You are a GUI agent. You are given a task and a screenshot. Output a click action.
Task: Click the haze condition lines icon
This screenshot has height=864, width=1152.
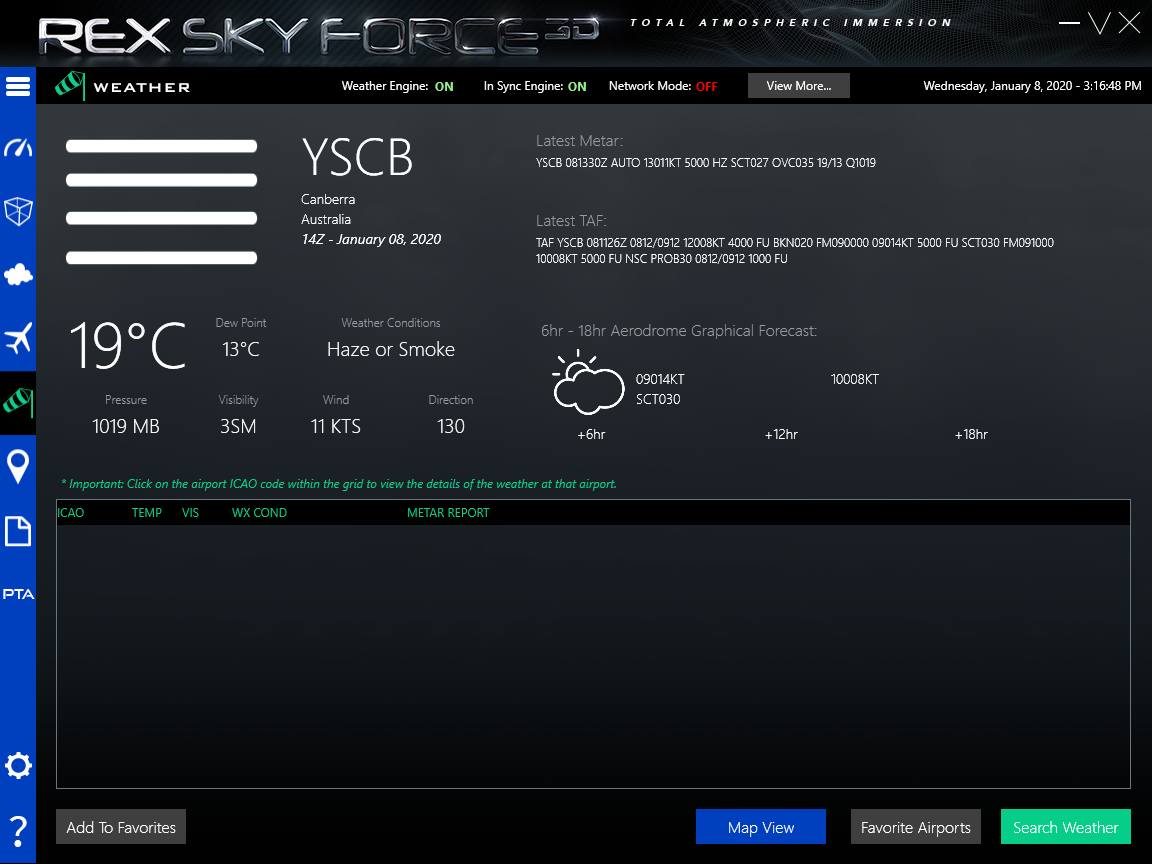(x=162, y=201)
